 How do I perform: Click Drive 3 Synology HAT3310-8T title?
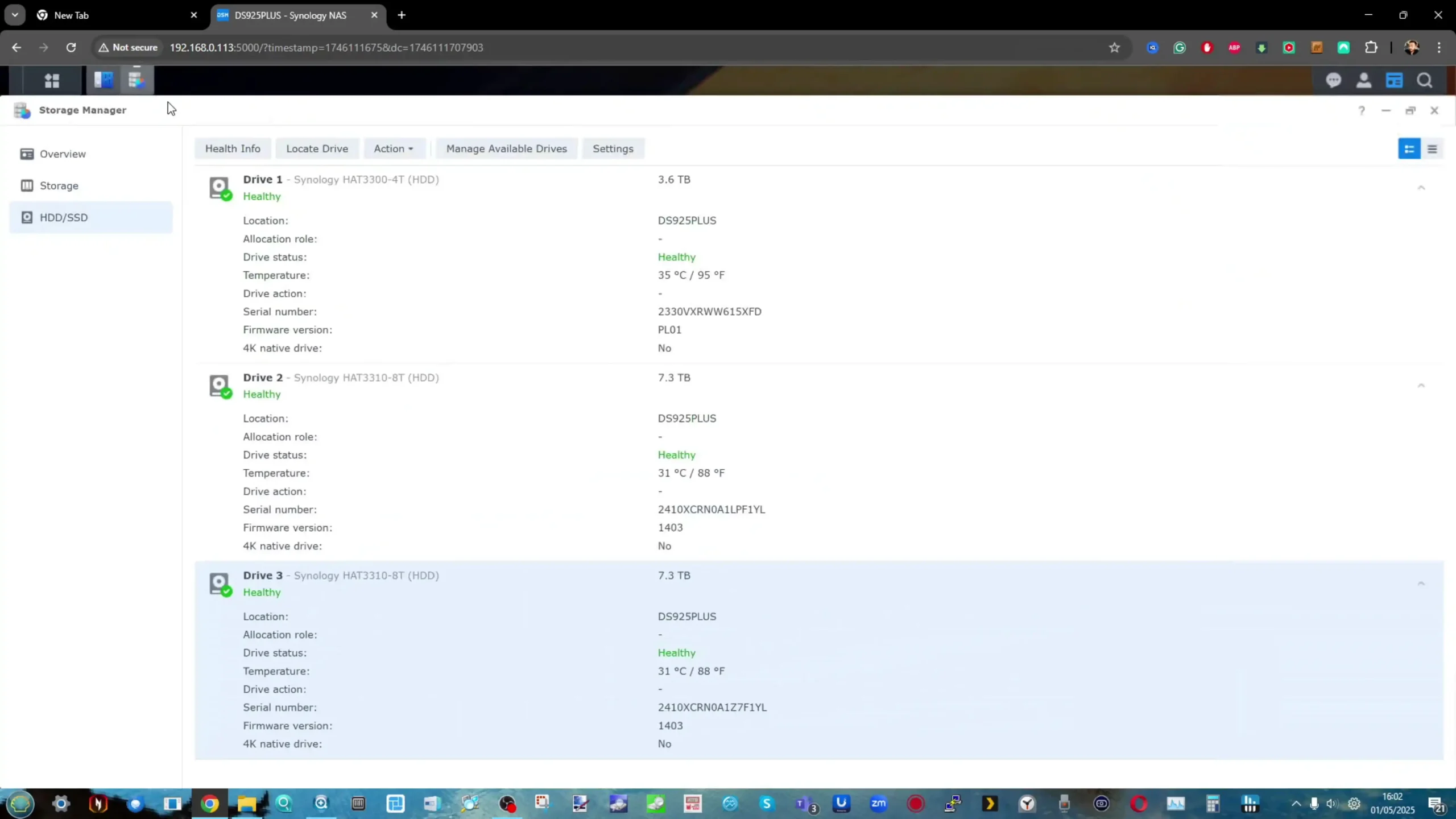[341, 576]
